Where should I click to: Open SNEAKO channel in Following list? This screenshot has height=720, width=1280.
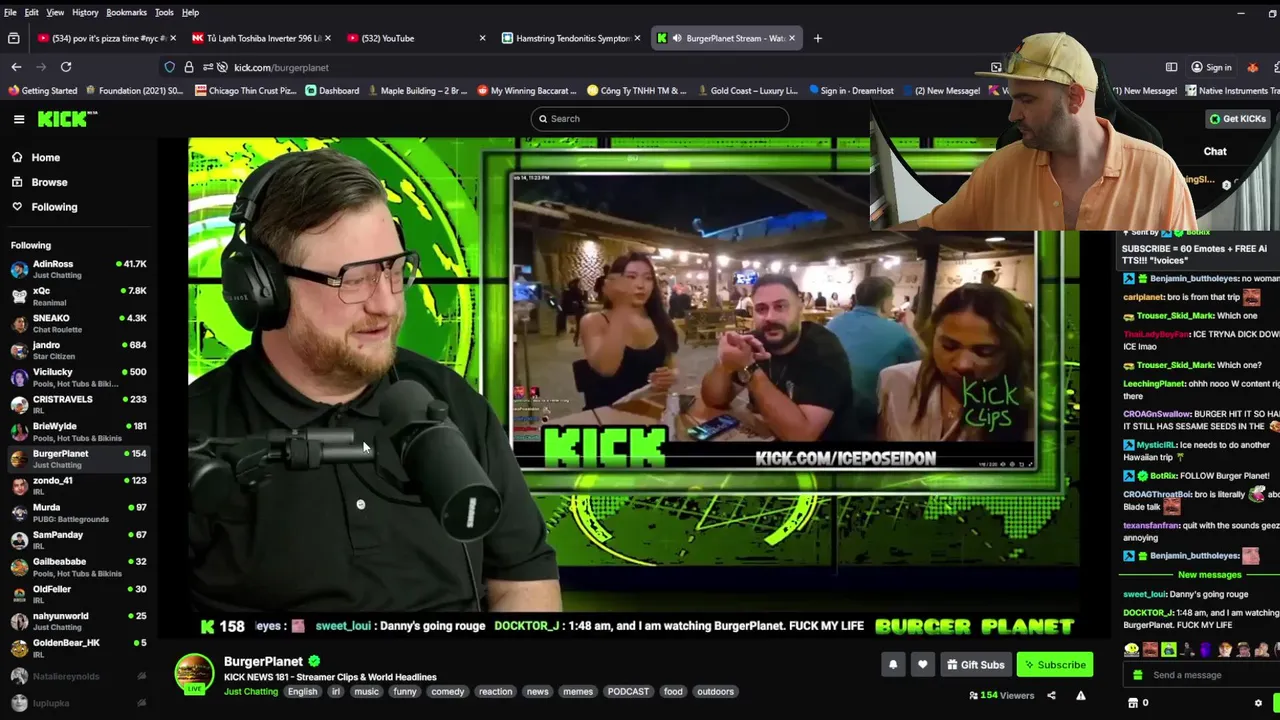point(78,323)
